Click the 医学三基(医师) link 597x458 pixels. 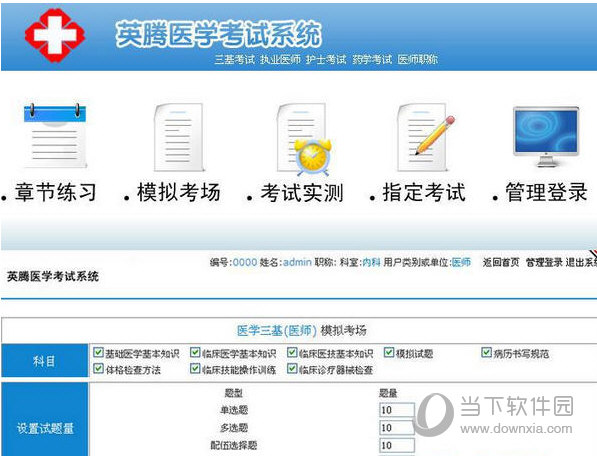pyautogui.click(x=277, y=330)
